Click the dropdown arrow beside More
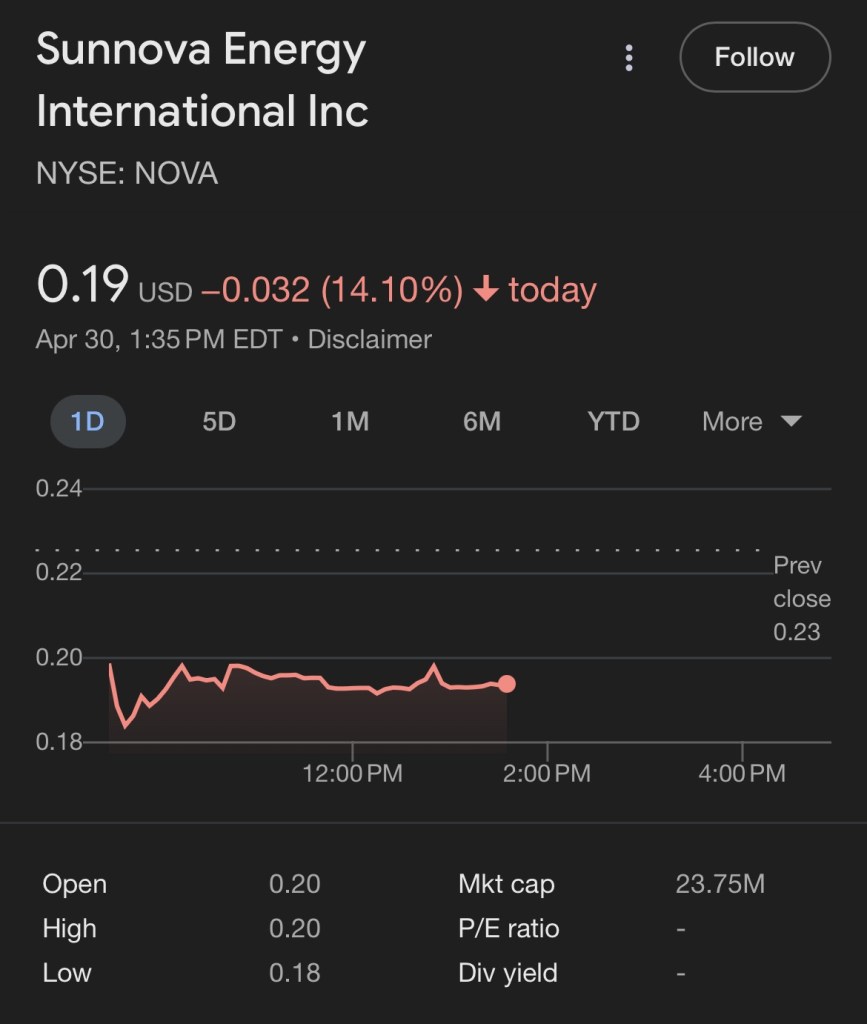 pos(791,422)
